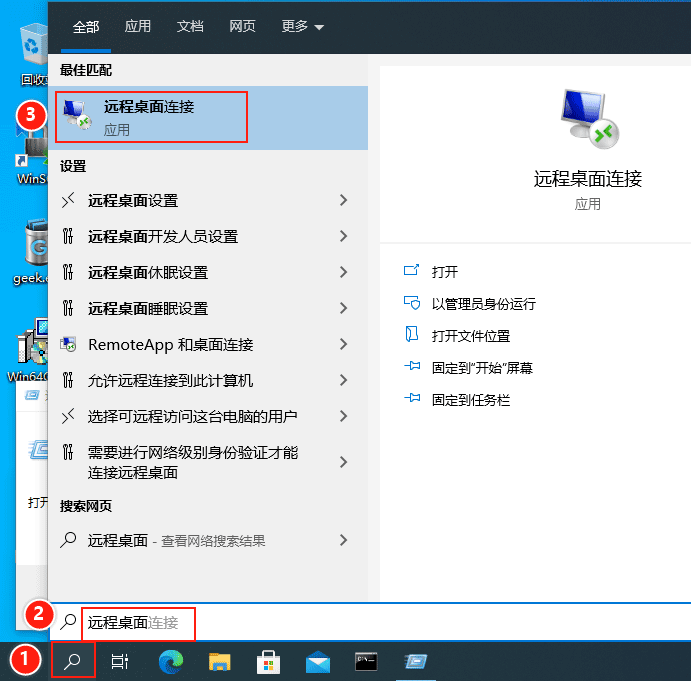The height and width of the screenshot is (681, 691).
Task: Click the 远程桌面连接 title in preview pane
Action: (x=588, y=179)
